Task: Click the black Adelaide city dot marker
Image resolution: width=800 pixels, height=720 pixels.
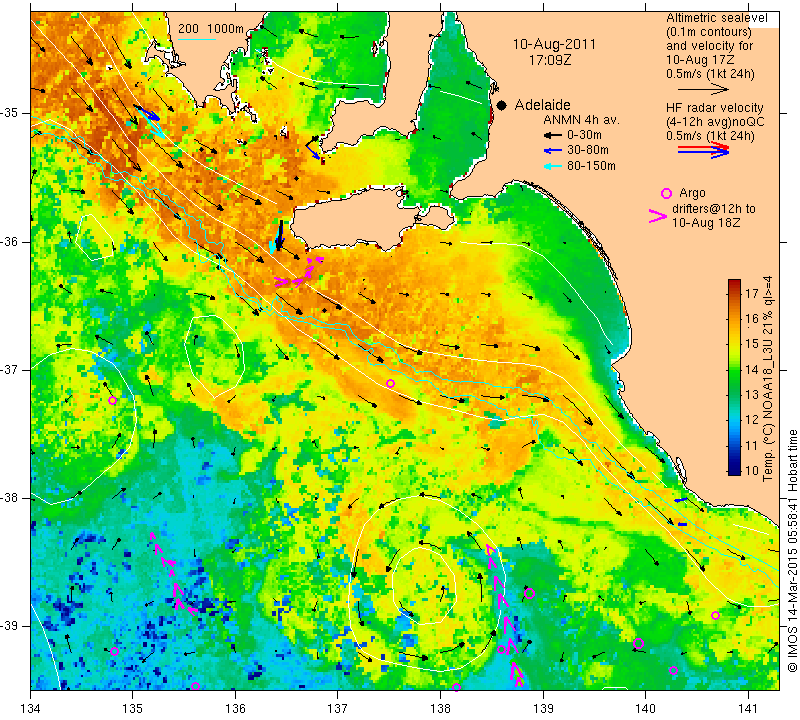Action: [x=502, y=105]
